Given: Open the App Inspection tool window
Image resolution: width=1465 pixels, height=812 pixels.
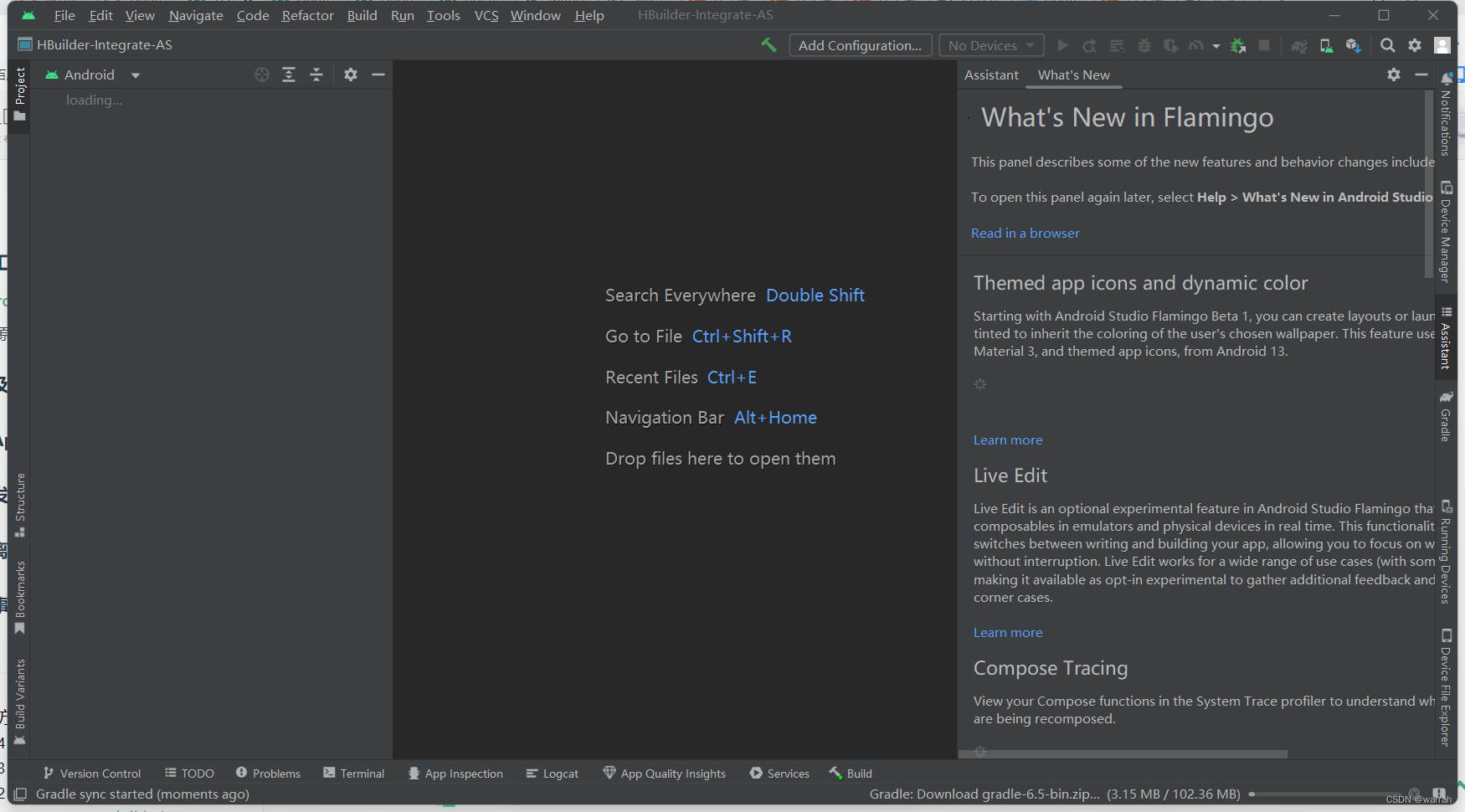Looking at the screenshot, I should (455, 773).
